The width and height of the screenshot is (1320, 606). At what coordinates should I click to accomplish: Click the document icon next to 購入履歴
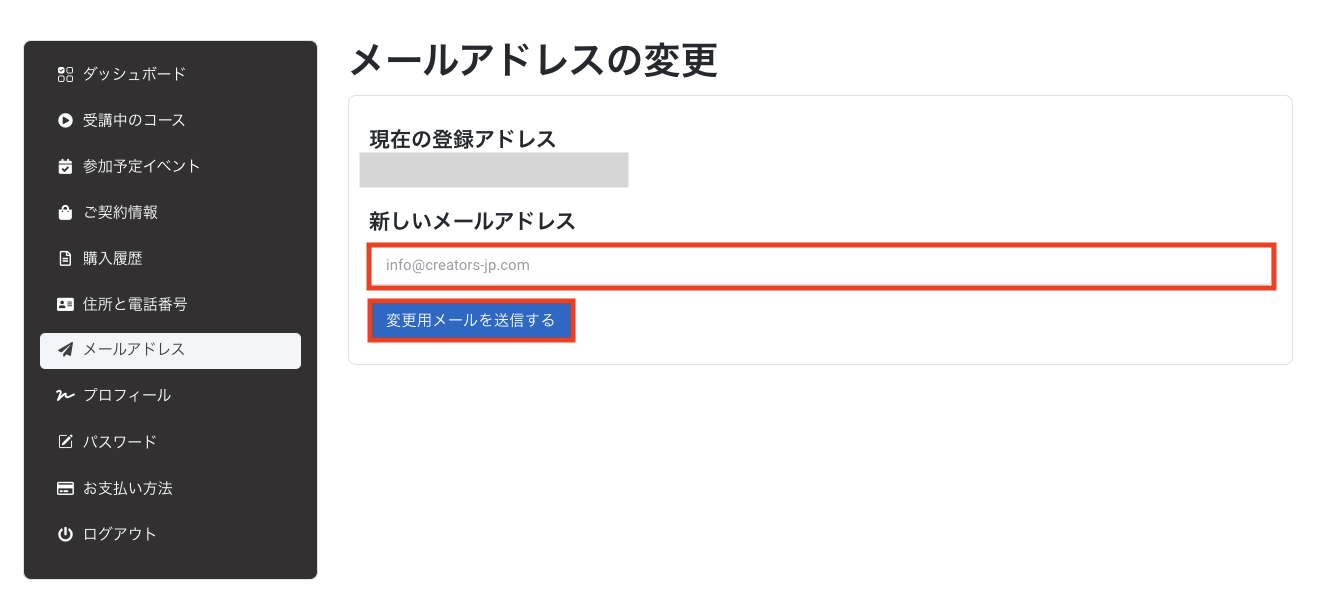(65, 258)
